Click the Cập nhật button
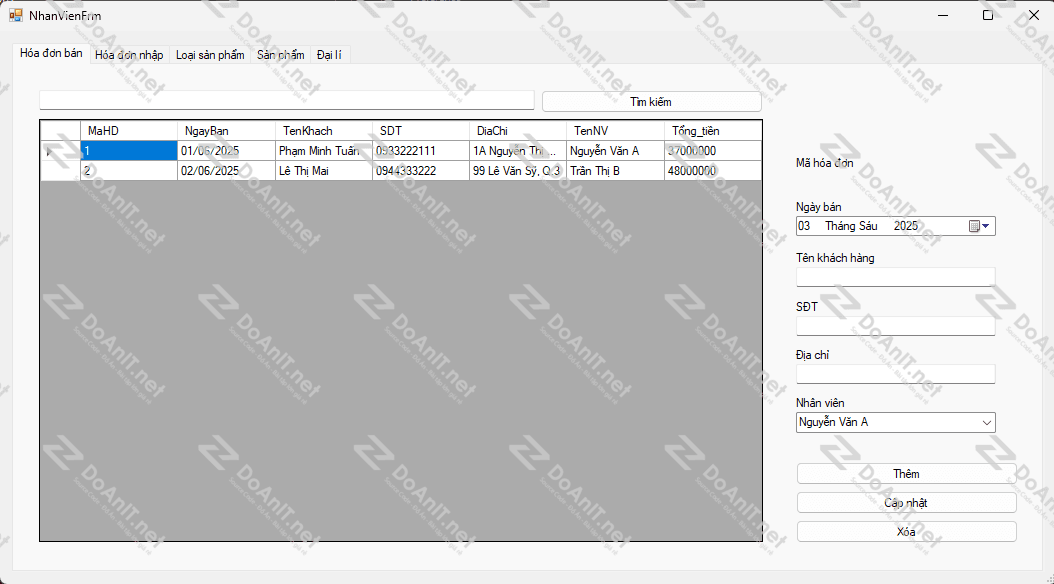Screen dimensions: 1054x584 [x=906, y=503]
